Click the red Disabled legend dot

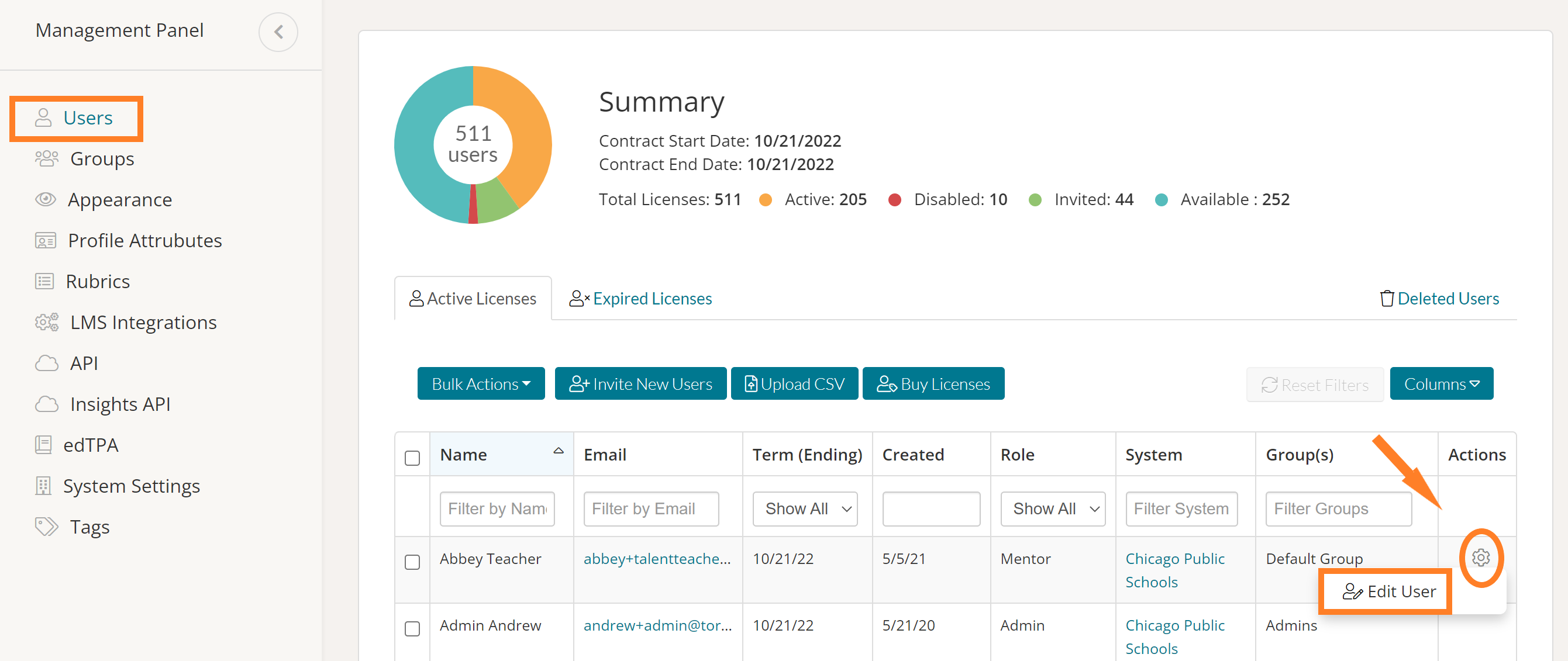click(894, 200)
